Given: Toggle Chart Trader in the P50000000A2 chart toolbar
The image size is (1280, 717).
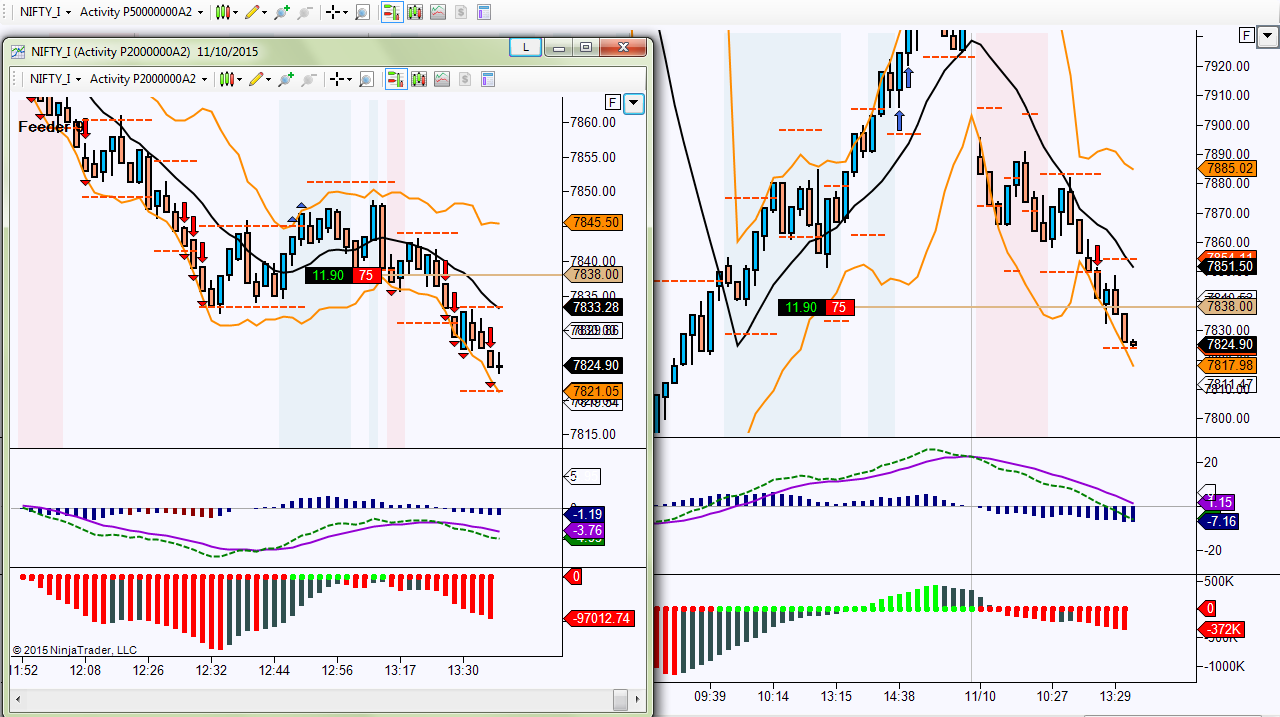Looking at the screenshot, I should [x=392, y=12].
